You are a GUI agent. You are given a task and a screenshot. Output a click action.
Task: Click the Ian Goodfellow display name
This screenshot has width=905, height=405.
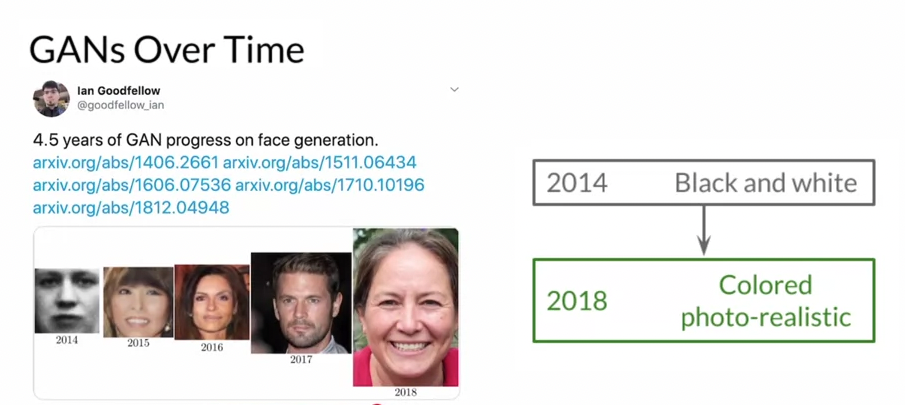coord(118,91)
